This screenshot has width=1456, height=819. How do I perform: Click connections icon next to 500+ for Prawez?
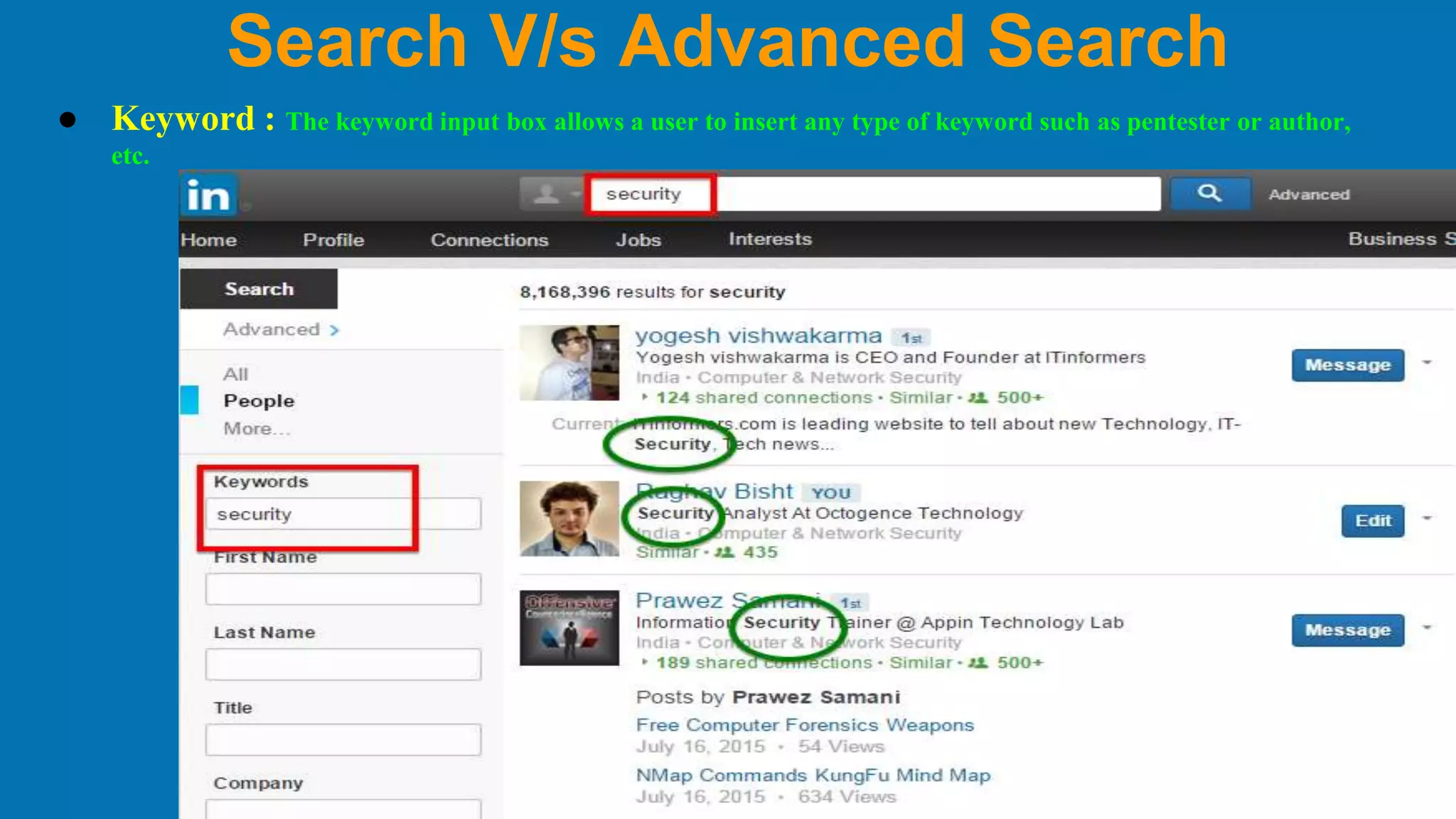[978, 663]
